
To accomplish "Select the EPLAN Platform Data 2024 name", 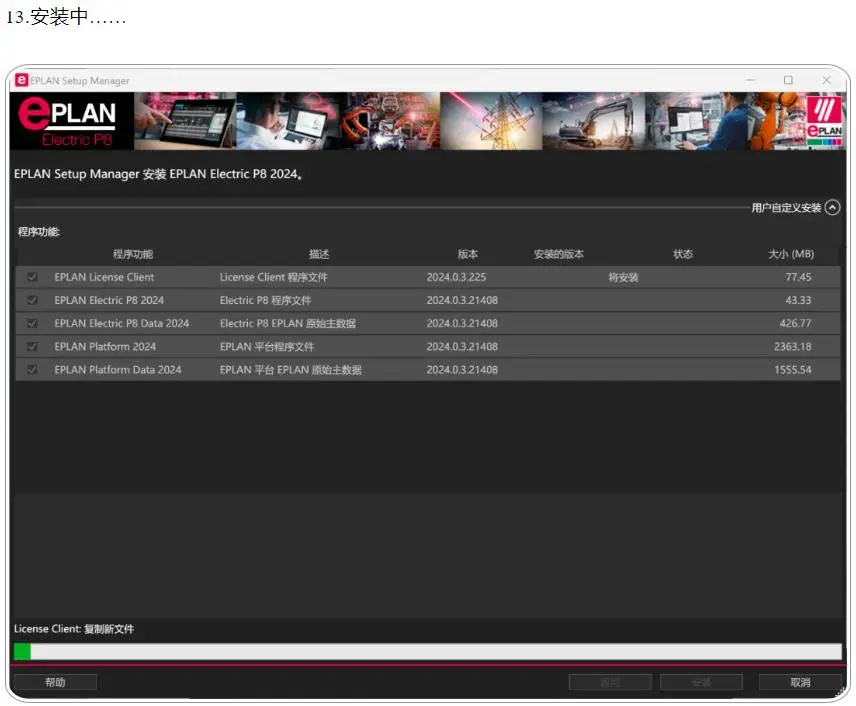I will point(118,370).
